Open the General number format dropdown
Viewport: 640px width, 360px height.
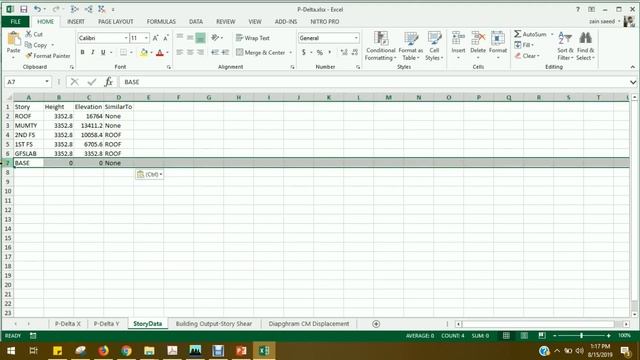[356, 38]
